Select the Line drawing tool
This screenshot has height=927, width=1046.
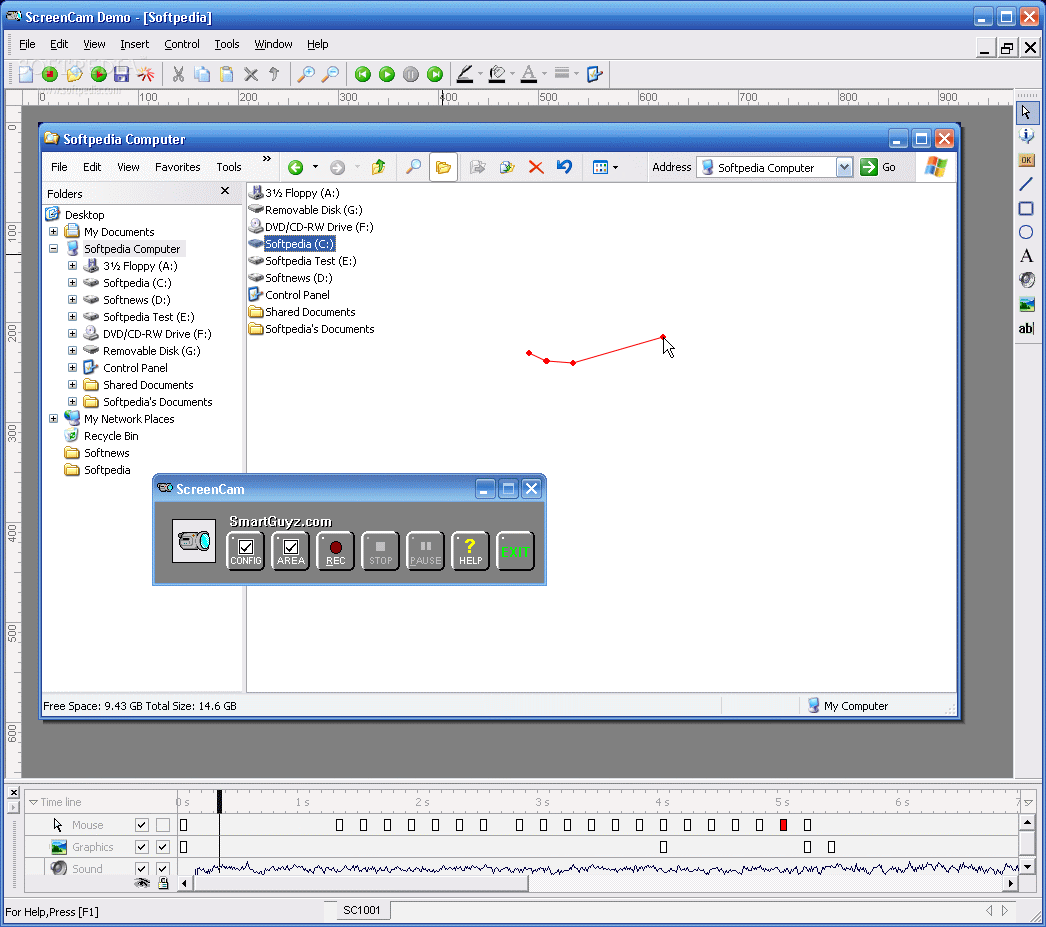[1027, 184]
